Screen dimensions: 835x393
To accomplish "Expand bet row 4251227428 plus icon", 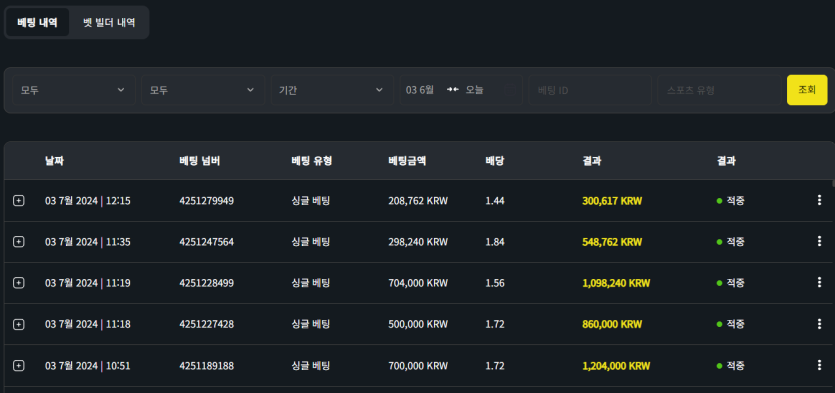I will tap(19, 324).
